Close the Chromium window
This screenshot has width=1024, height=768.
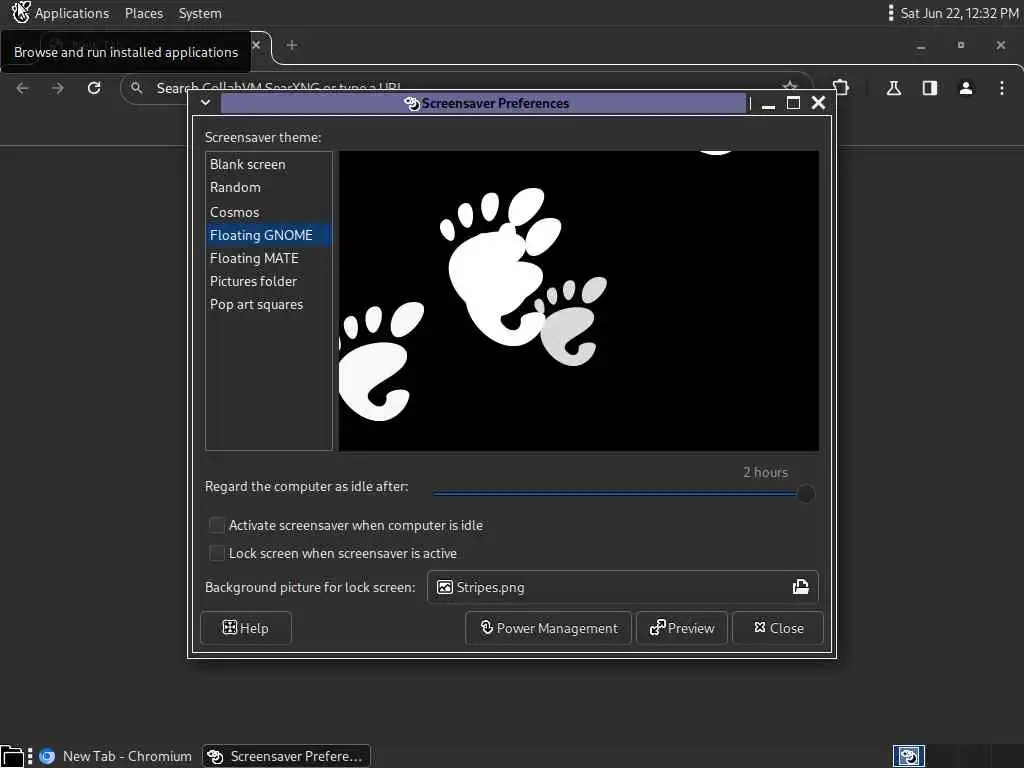(x=1000, y=45)
